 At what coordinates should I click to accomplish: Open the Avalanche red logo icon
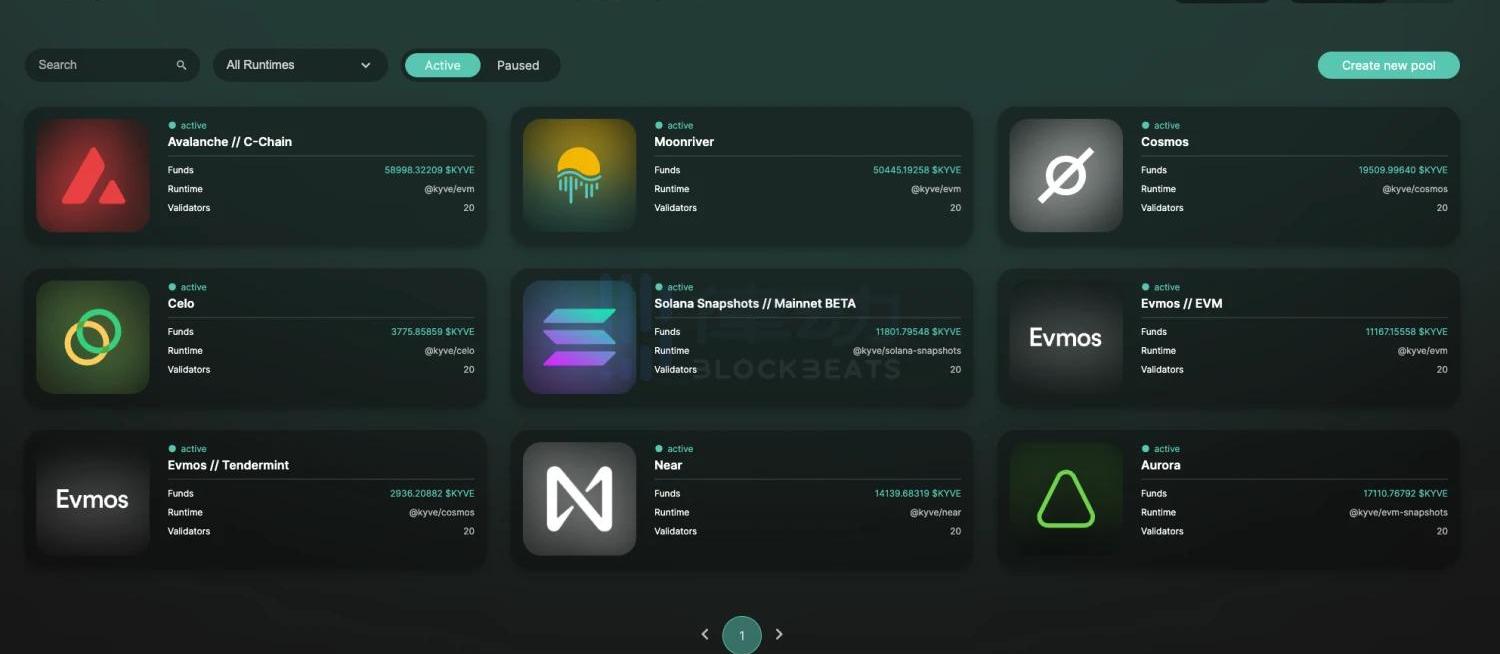pos(93,176)
